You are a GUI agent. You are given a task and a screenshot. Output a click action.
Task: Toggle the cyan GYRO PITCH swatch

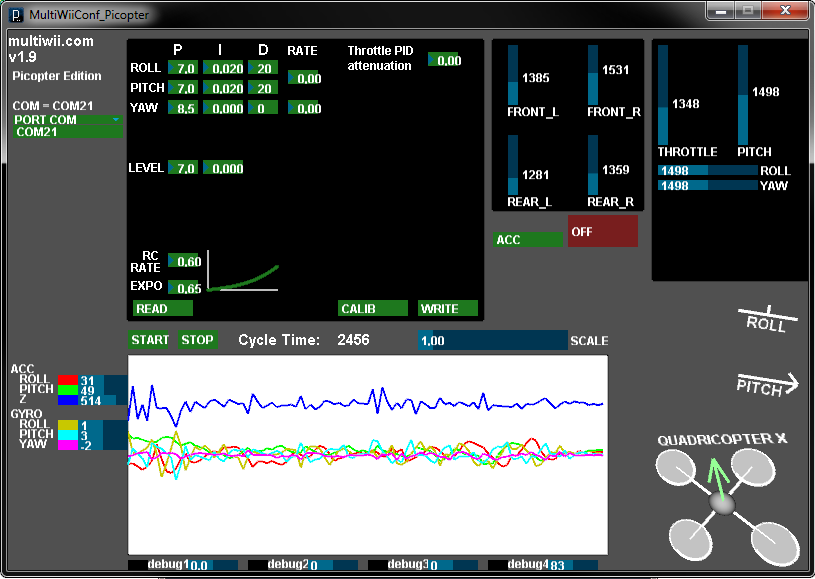pos(68,435)
